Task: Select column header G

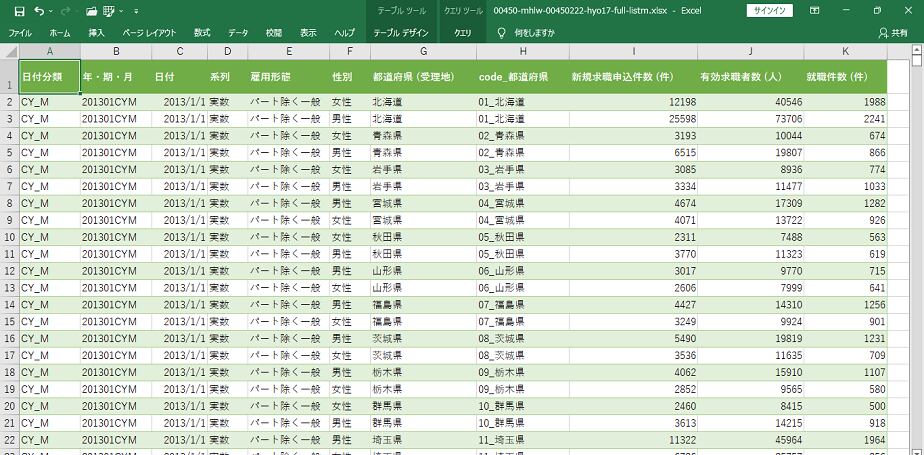Action: coord(423,51)
